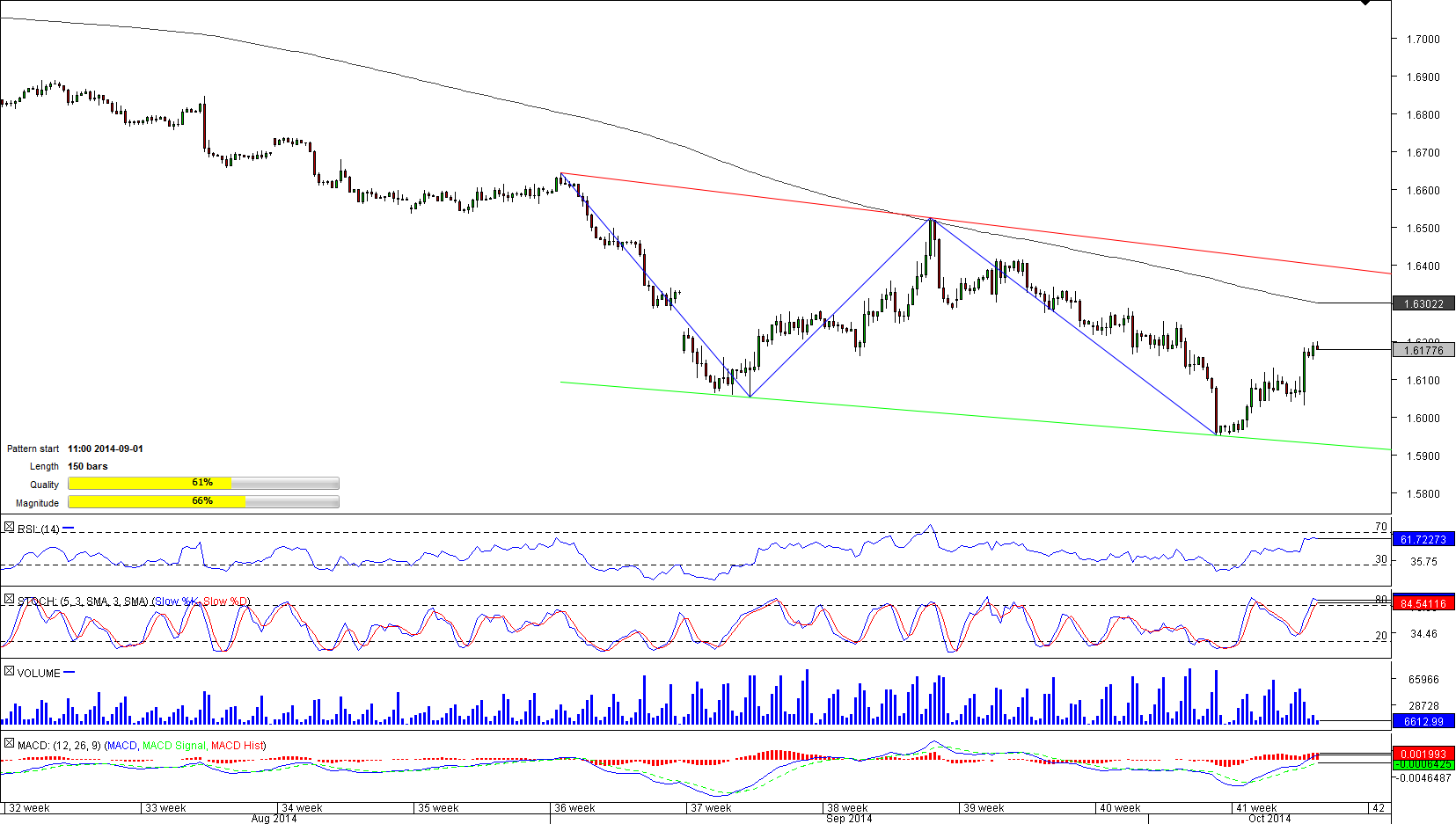Close the VOLUME indicator panel
1456x824 pixels.
click(x=9, y=671)
